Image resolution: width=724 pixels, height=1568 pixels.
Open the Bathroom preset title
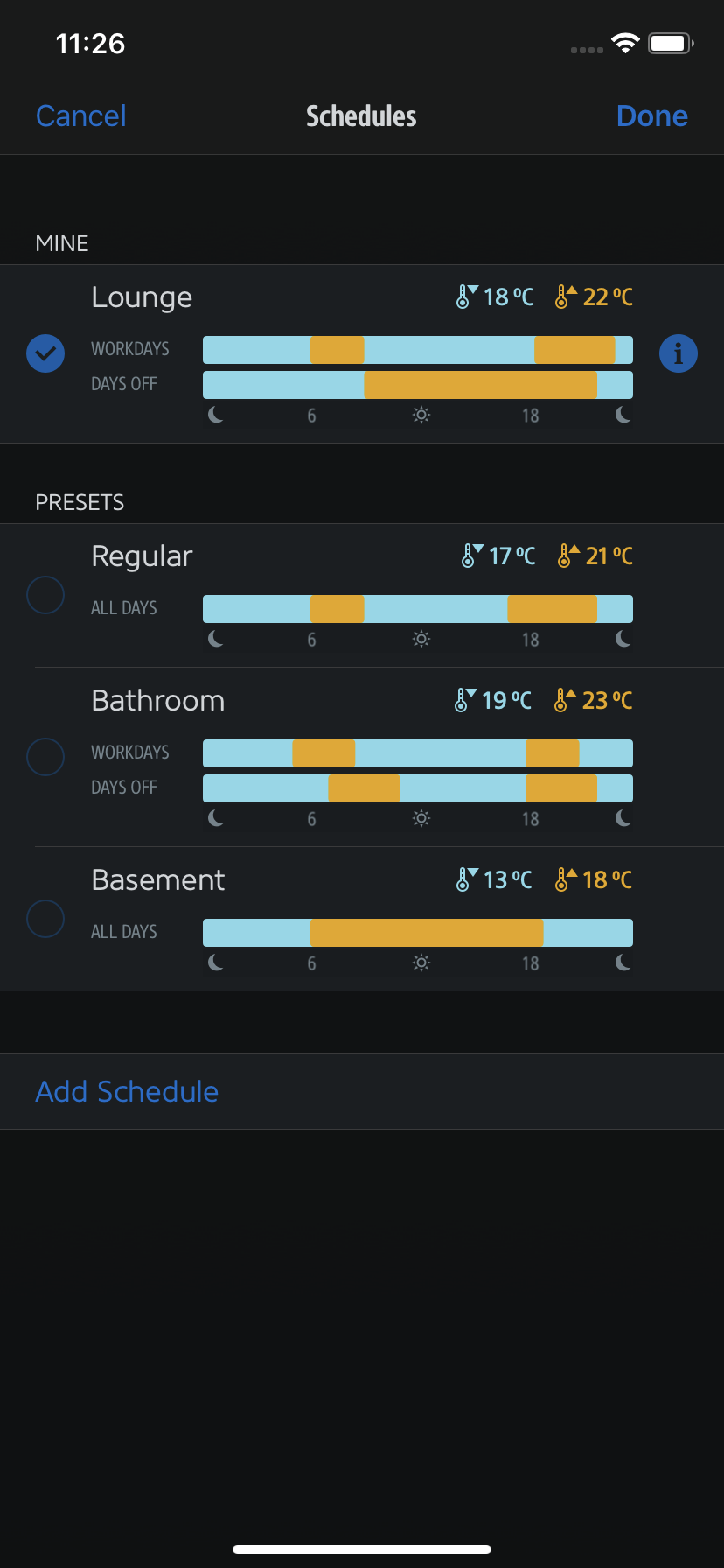158,701
